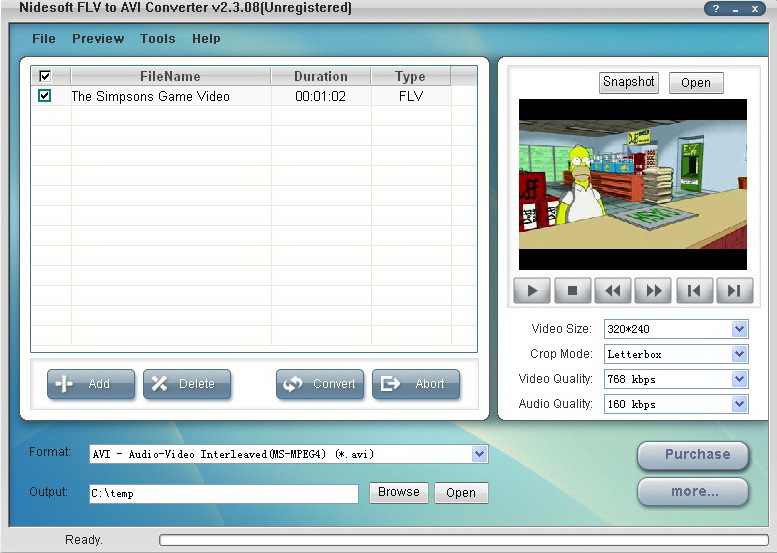777x553 pixels.
Task: Open the Preview menu
Action: coord(98,39)
